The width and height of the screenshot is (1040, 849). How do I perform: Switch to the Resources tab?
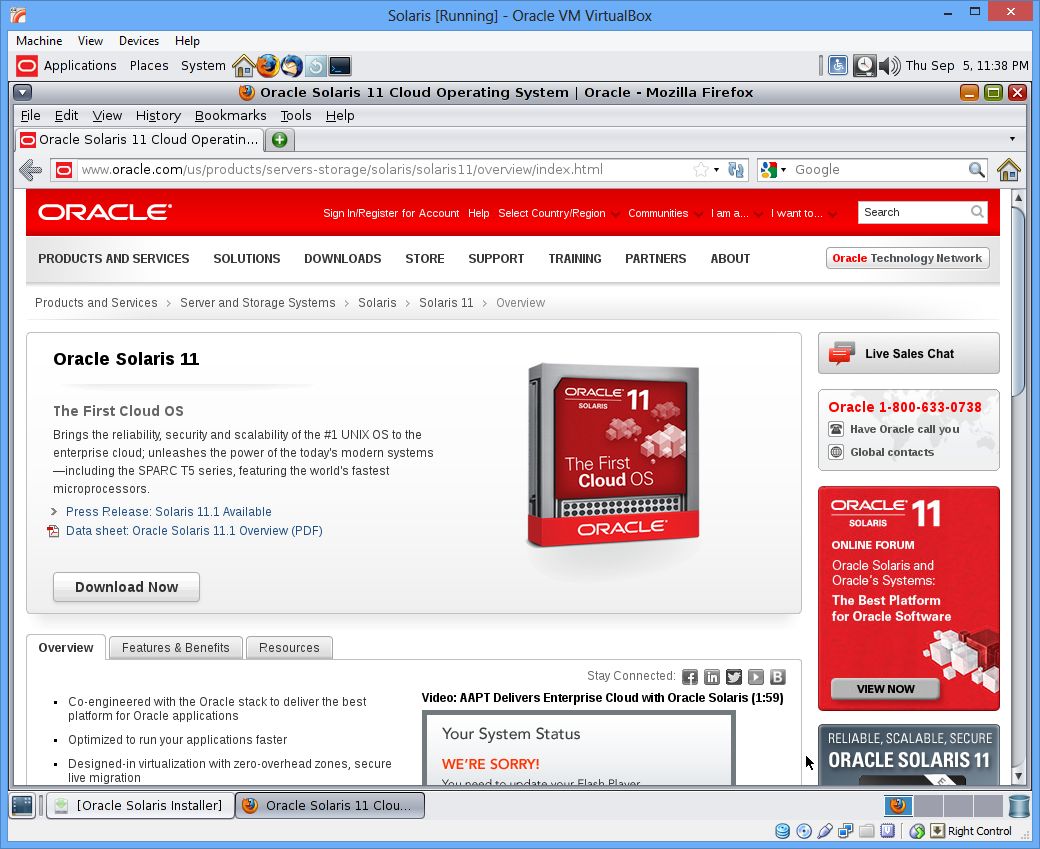coord(289,647)
